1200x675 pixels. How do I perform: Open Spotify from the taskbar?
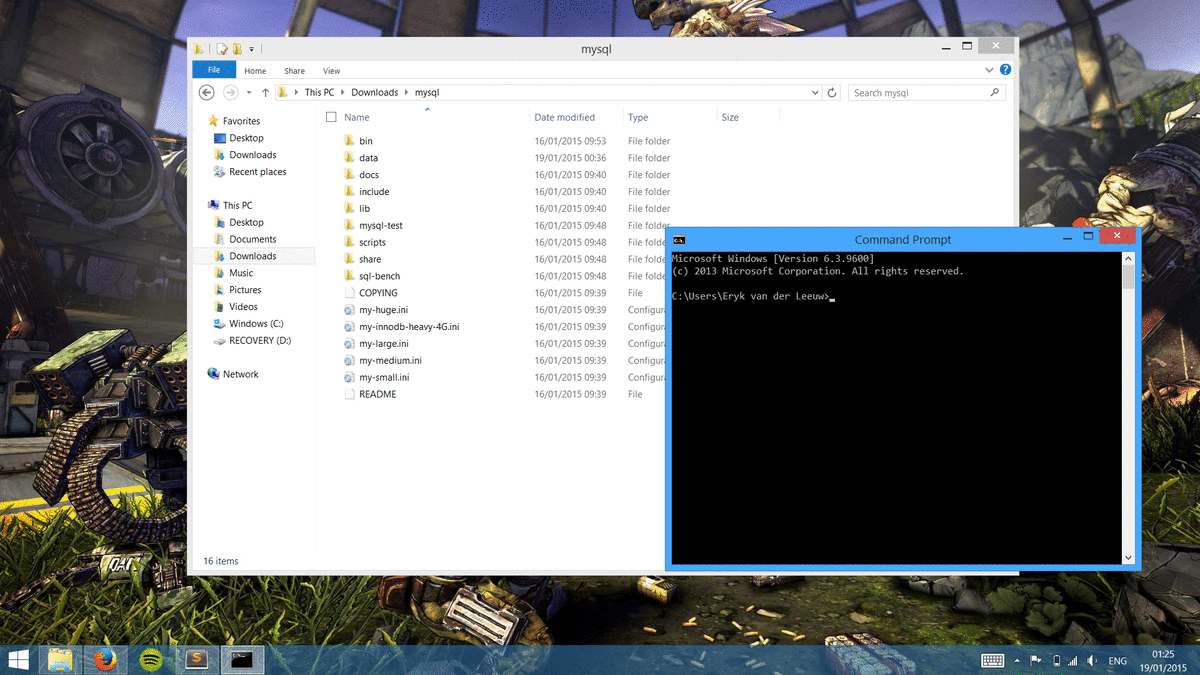pos(151,659)
